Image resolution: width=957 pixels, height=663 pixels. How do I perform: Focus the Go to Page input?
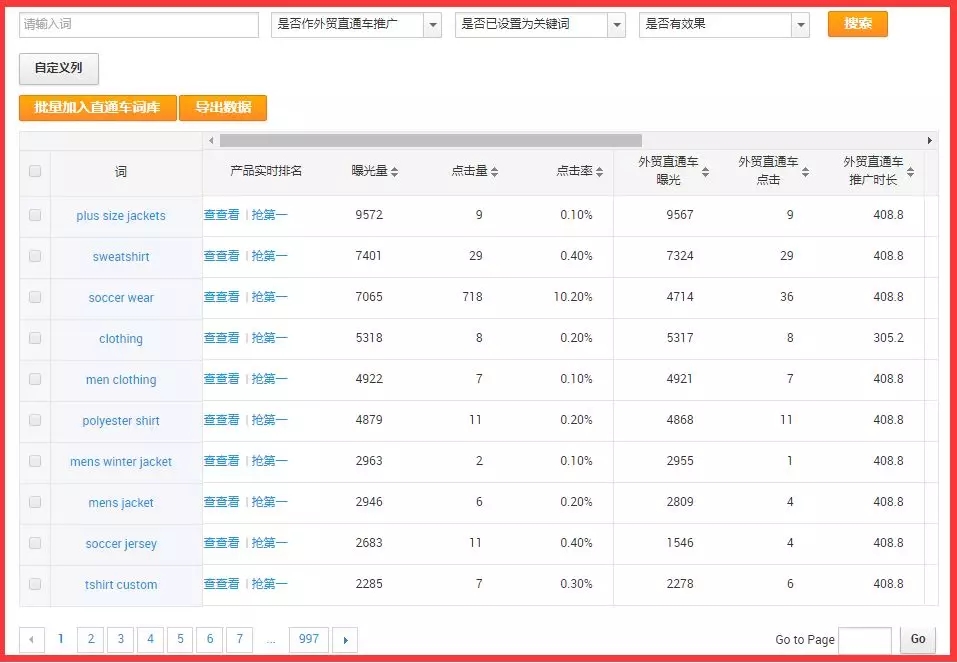[x=864, y=640]
